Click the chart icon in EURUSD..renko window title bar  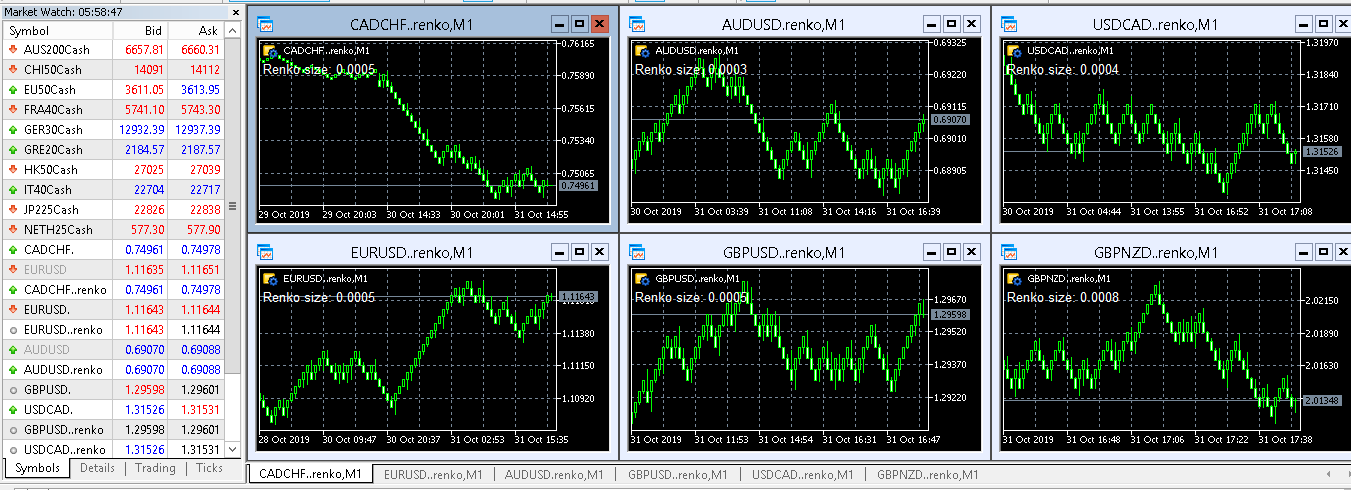tap(265, 252)
